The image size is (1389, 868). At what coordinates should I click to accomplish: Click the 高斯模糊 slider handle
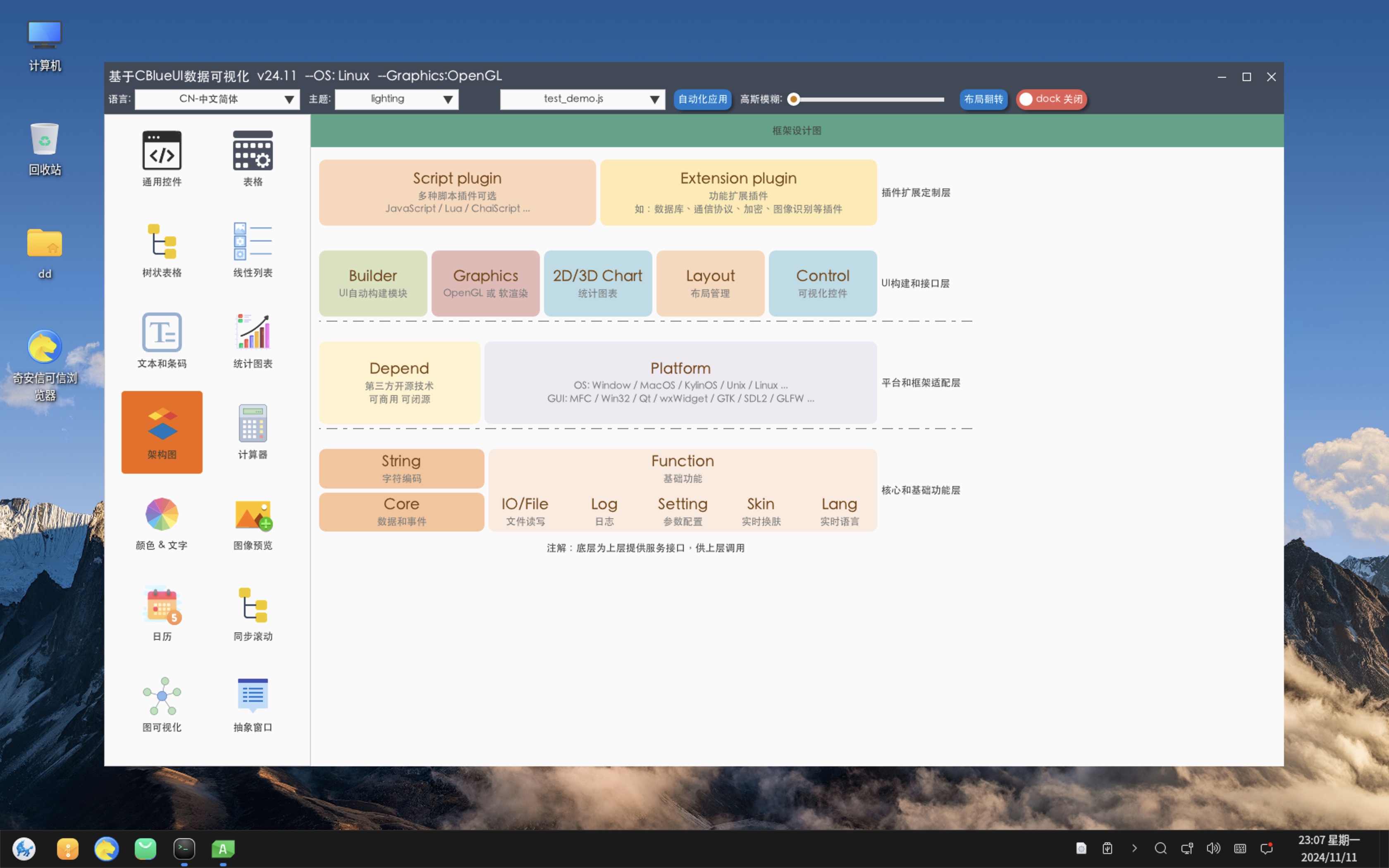[794, 99]
